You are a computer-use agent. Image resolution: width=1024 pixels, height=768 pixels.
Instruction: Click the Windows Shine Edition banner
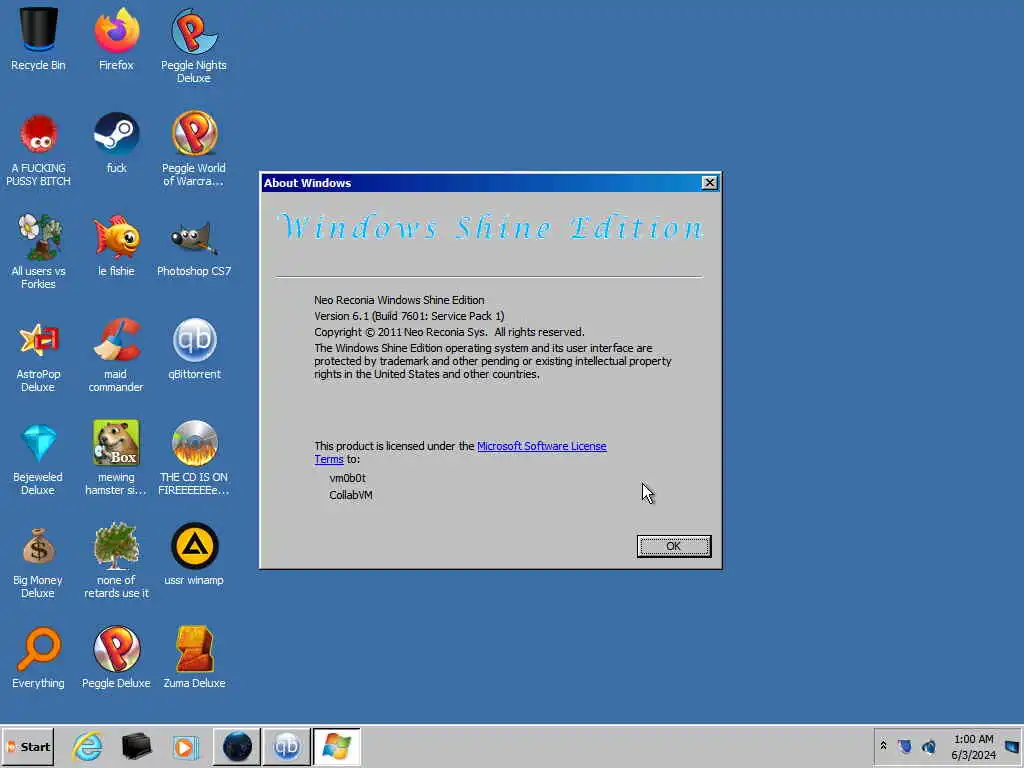click(490, 228)
